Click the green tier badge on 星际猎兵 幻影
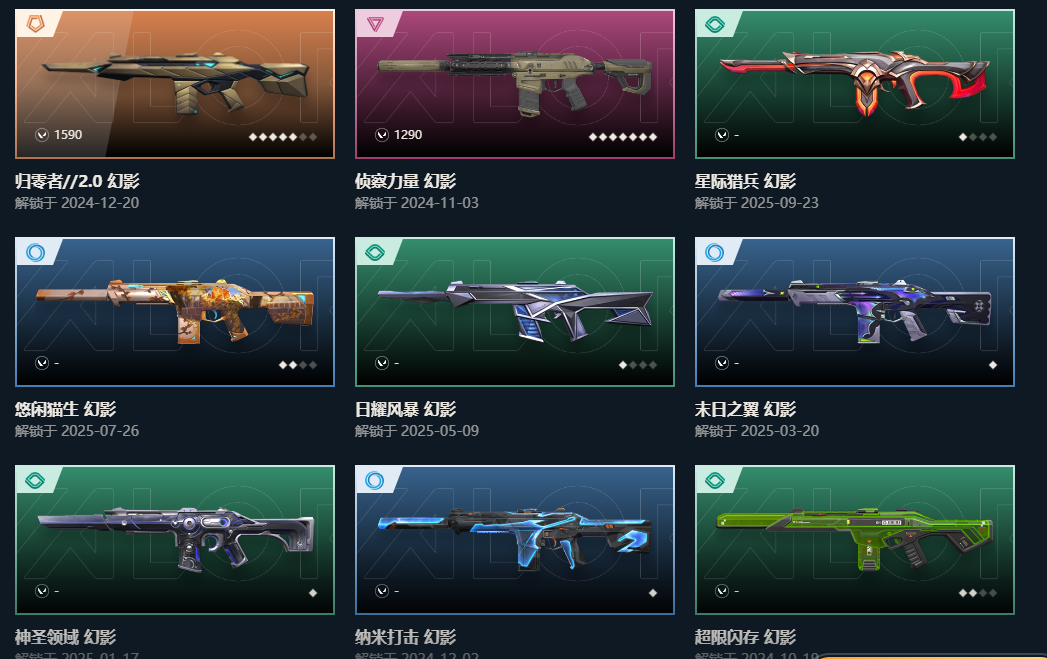The height and width of the screenshot is (659, 1047). [715, 25]
